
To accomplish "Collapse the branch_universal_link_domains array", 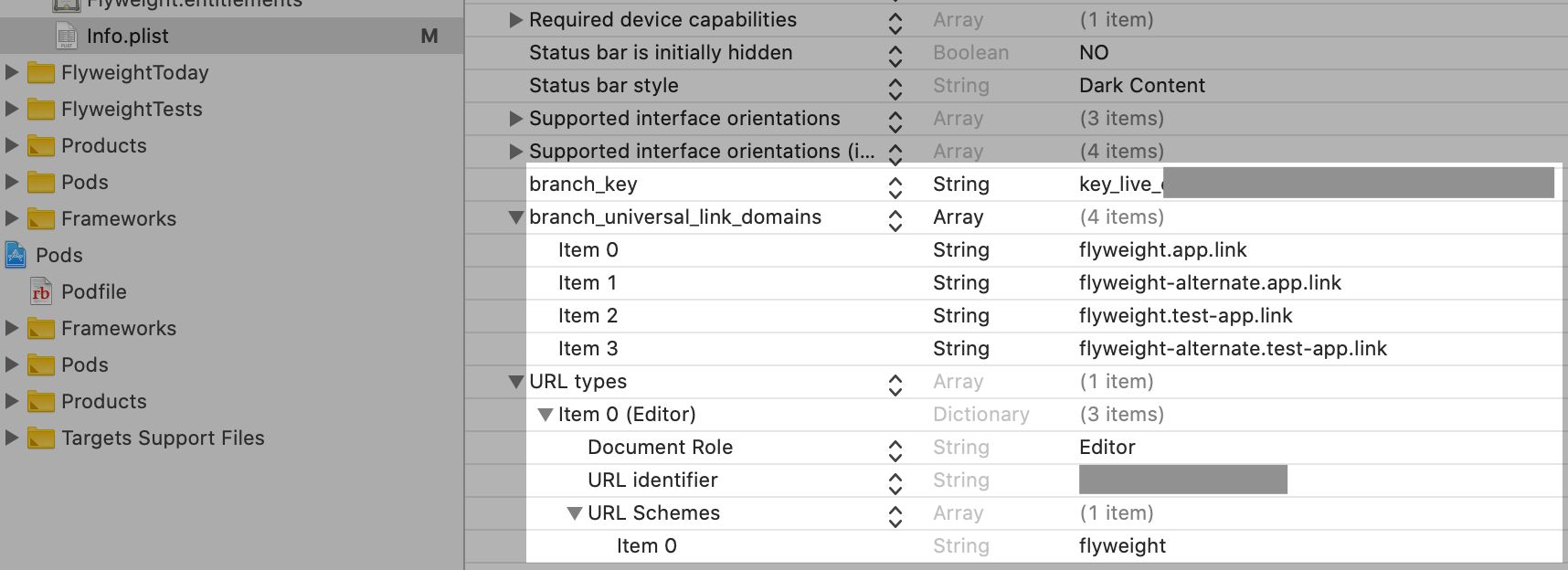I will (x=516, y=217).
